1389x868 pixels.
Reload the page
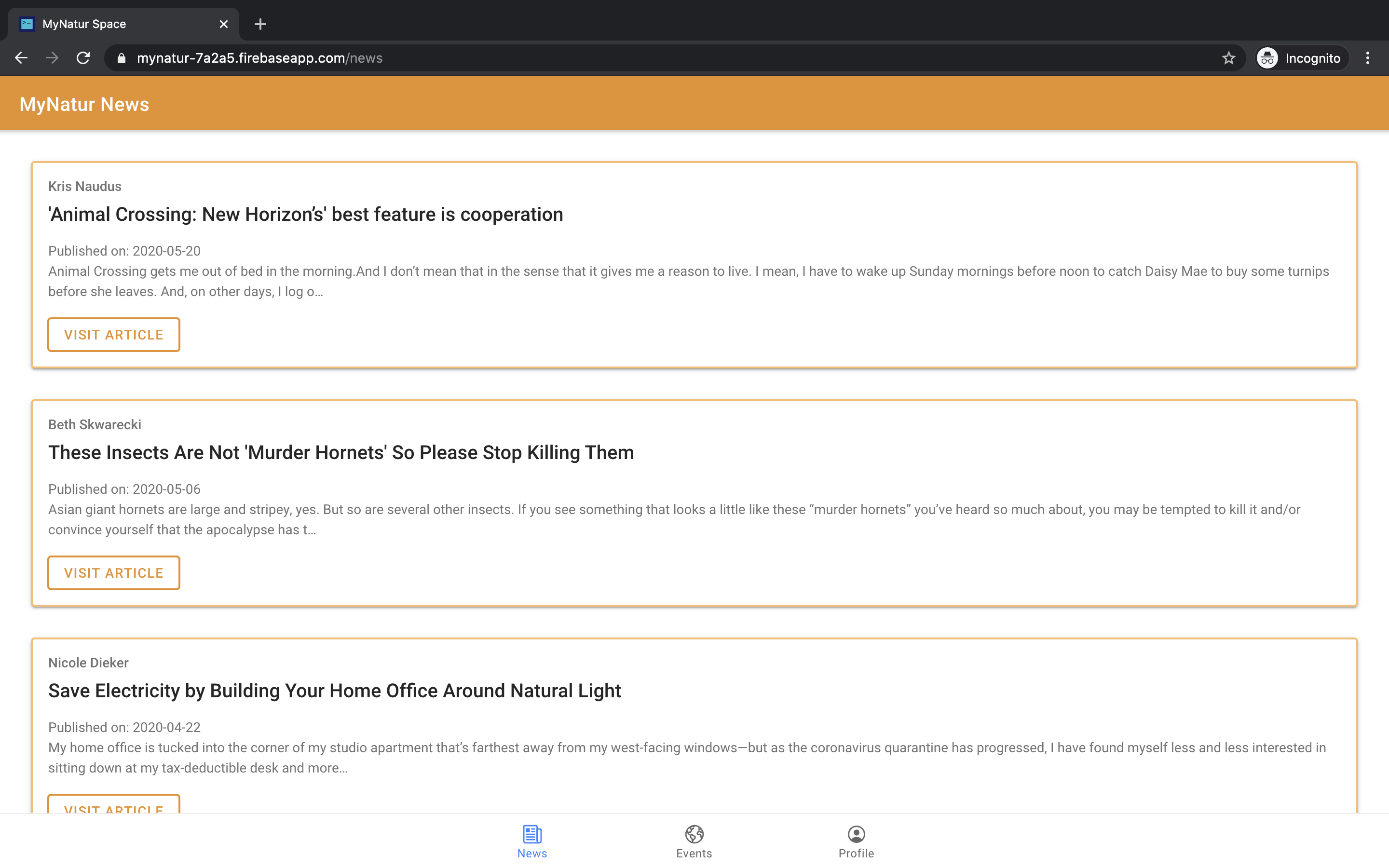tap(83, 58)
